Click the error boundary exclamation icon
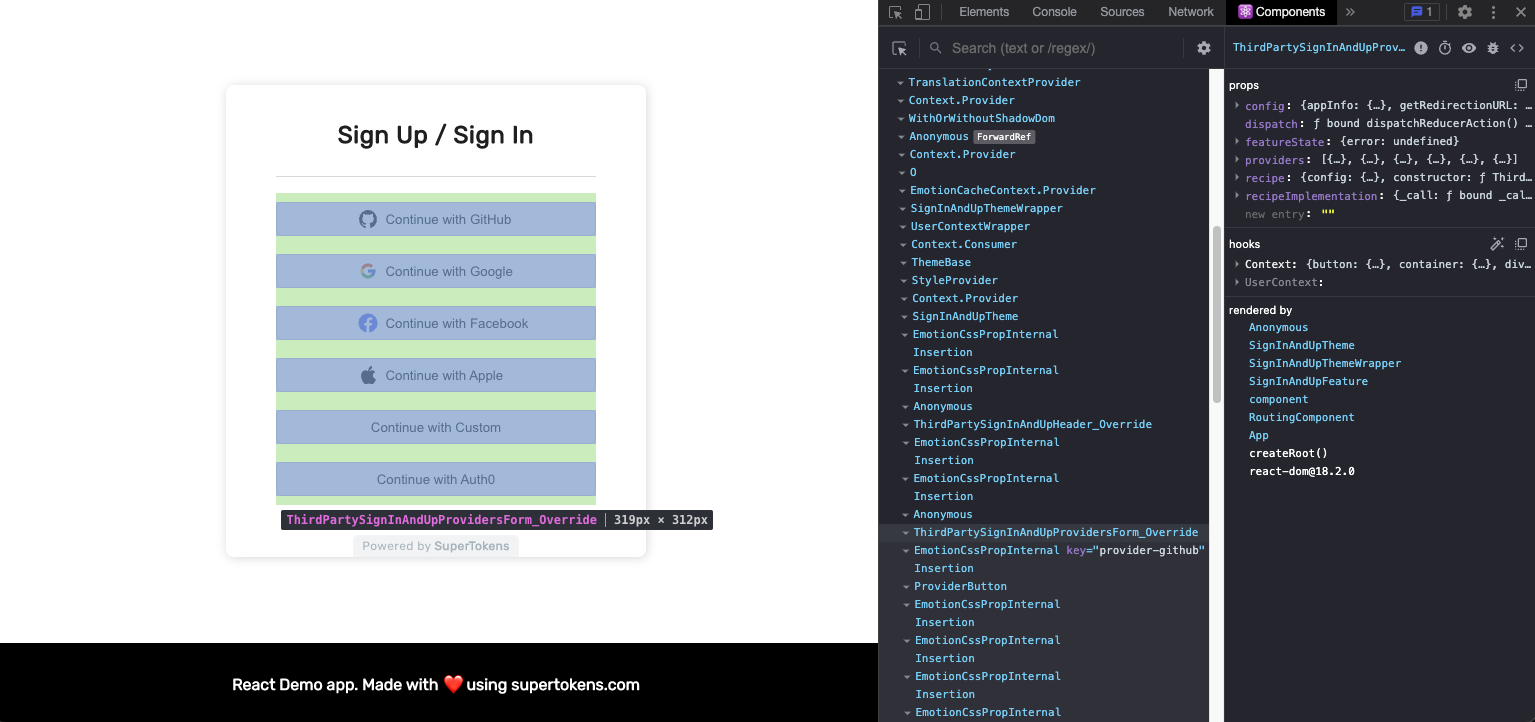1535x722 pixels. point(1420,47)
